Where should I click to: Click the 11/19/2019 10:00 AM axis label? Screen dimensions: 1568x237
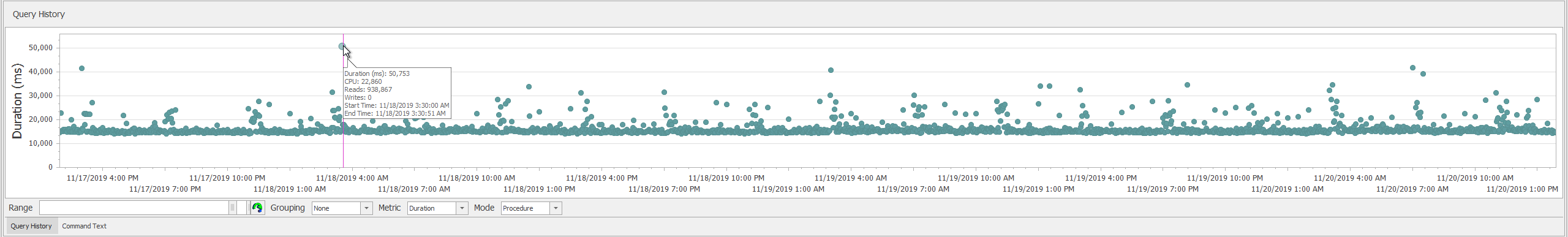click(x=976, y=178)
